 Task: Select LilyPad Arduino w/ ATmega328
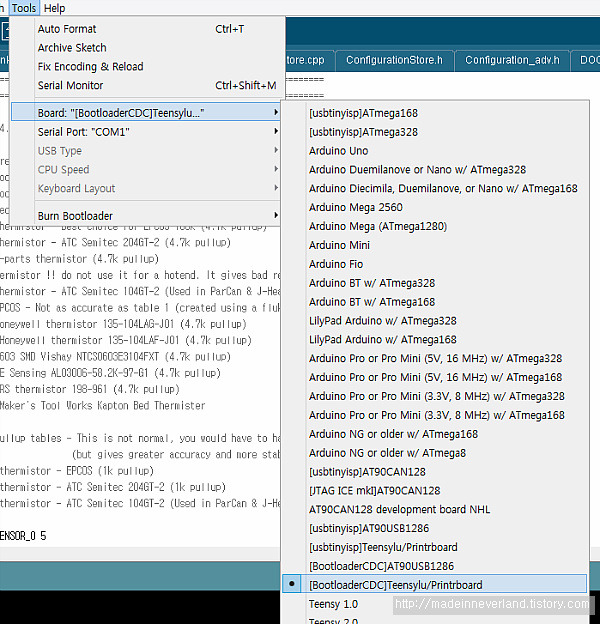(x=434, y=321)
